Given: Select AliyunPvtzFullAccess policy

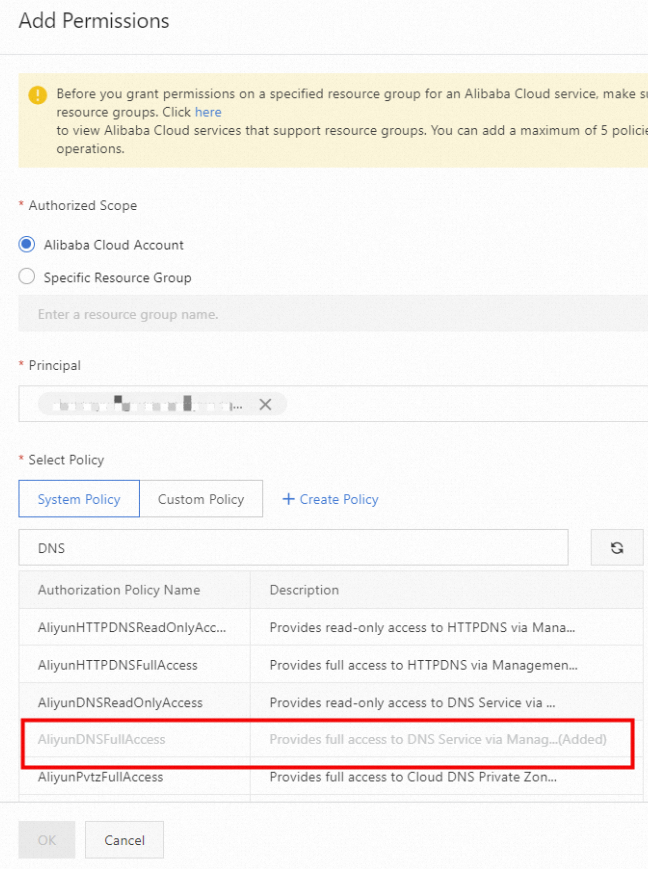Looking at the screenshot, I should pyautogui.click(x=331, y=777).
